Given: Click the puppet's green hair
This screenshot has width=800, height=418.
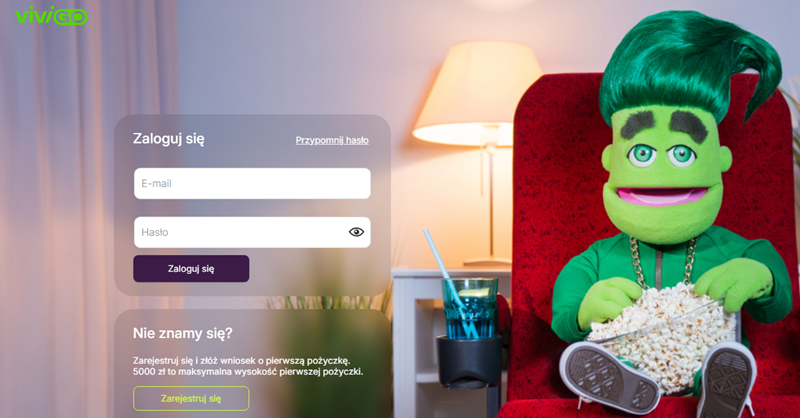Looking at the screenshot, I should click(689, 64).
